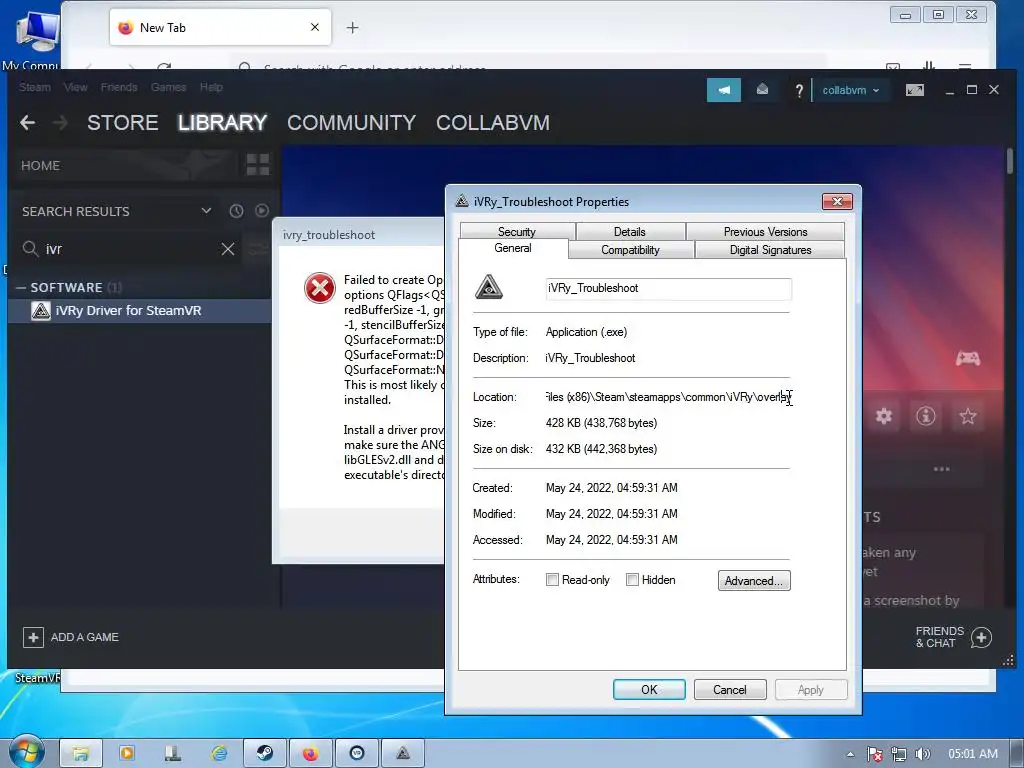Select the General tab
The image size is (1024, 768).
(513, 248)
